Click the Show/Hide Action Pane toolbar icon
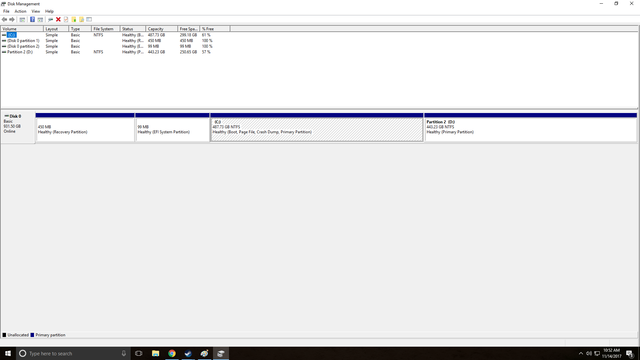This screenshot has width=640, height=360. click(x=40, y=20)
